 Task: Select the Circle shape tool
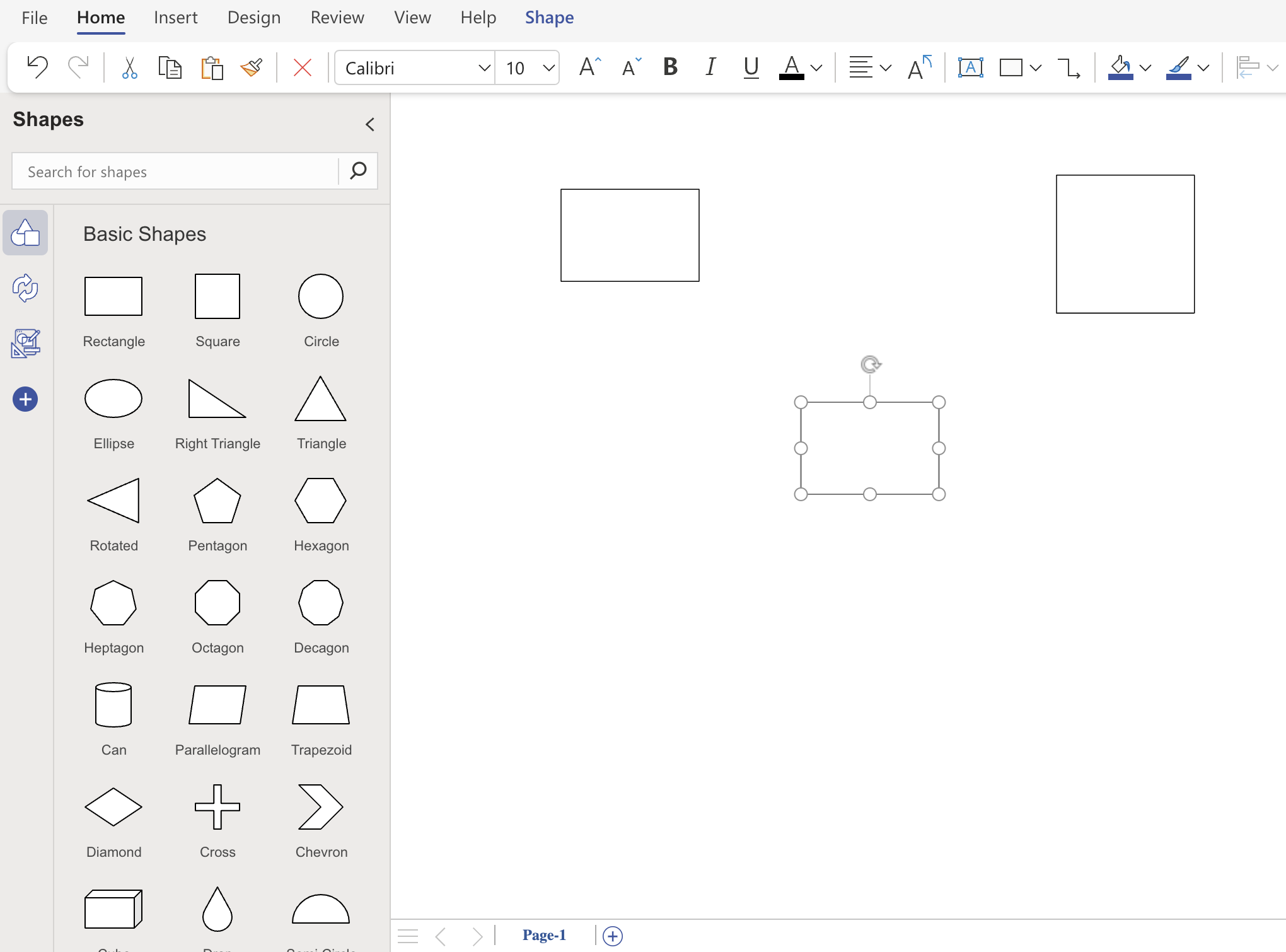tap(321, 296)
